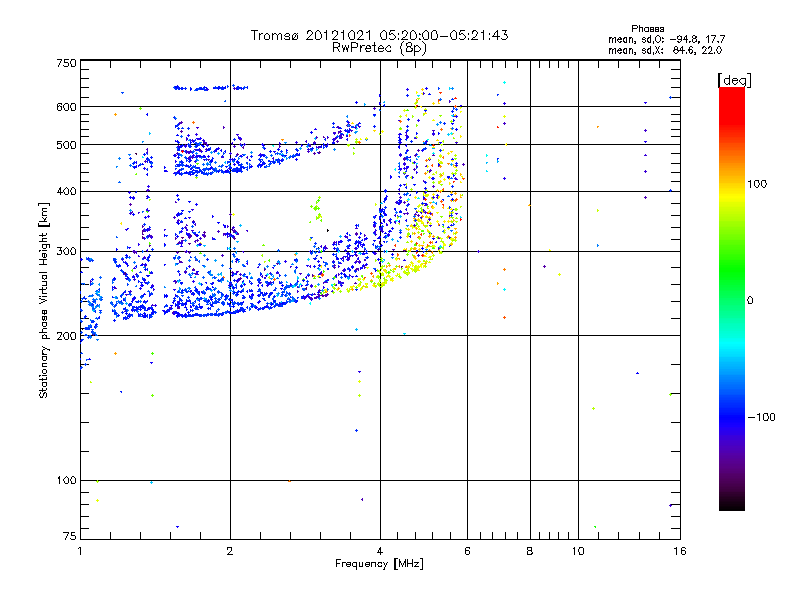Click the x-axis tick label '10'

[x=578, y=551]
